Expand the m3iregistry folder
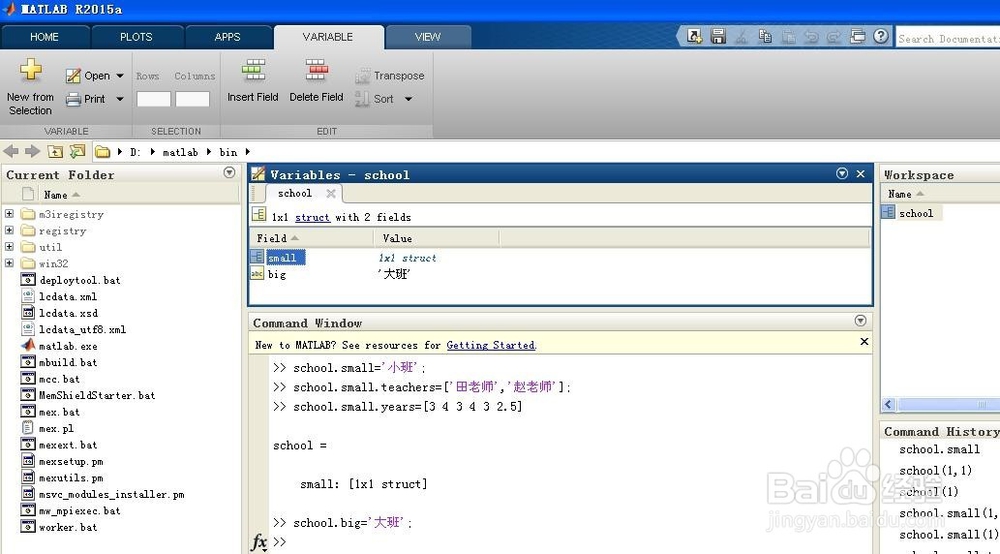The height and width of the screenshot is (554, 1000). 9,214
